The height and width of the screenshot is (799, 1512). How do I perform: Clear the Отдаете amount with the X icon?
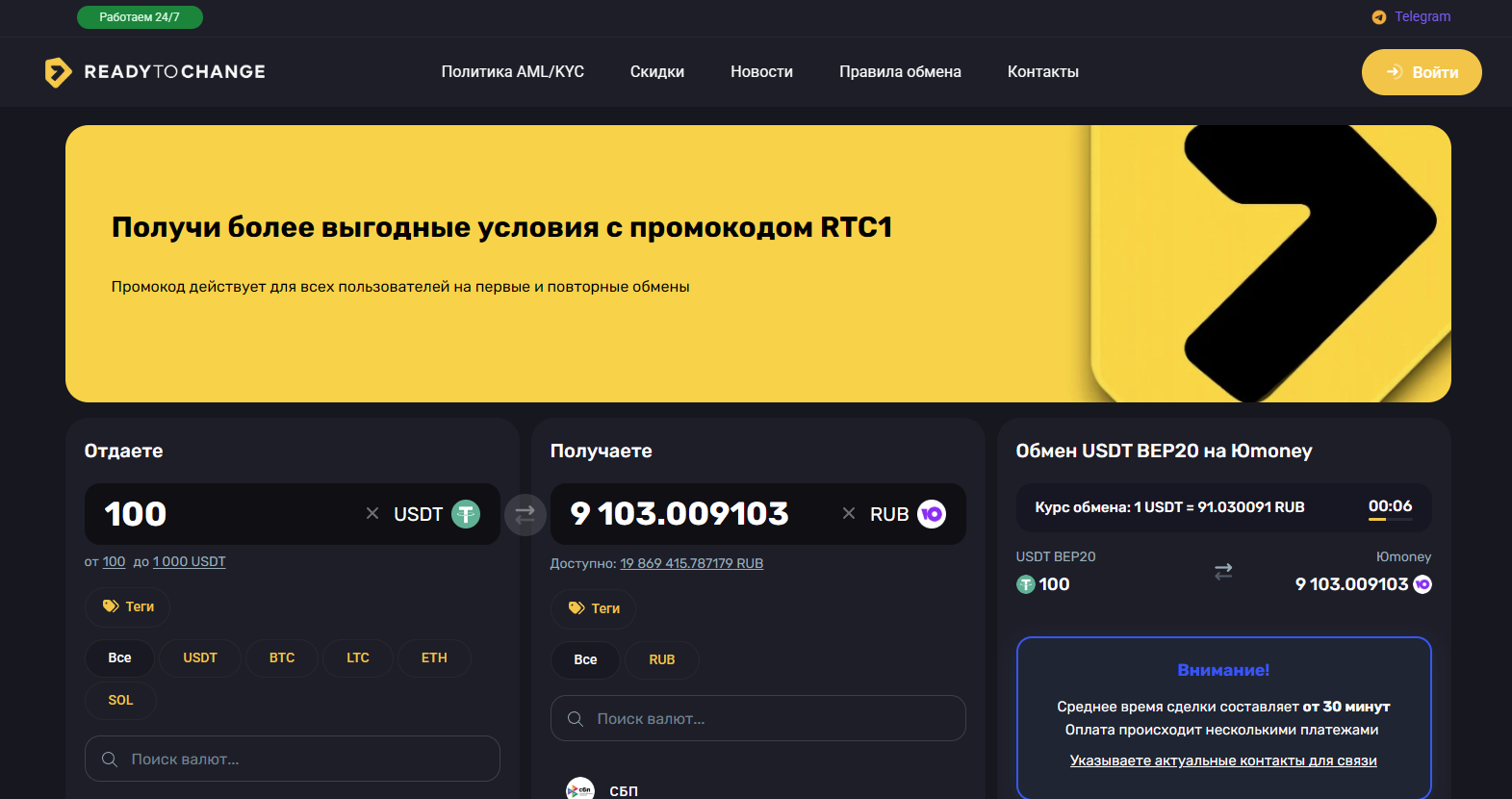[372, 514]
